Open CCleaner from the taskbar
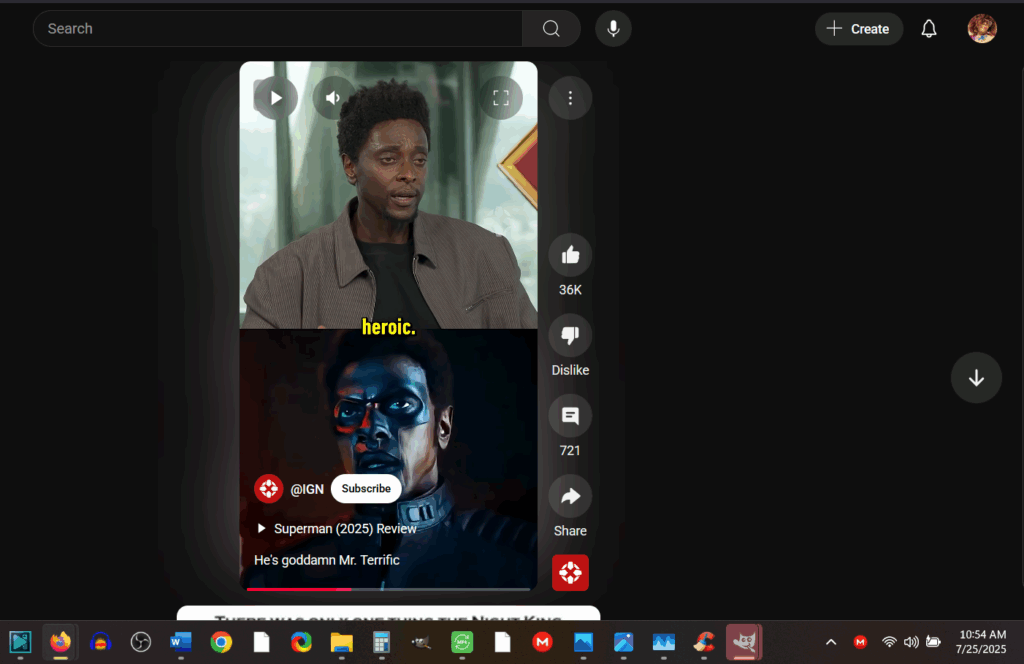This screenshot has height=664, width=1024. click(704, 642)
